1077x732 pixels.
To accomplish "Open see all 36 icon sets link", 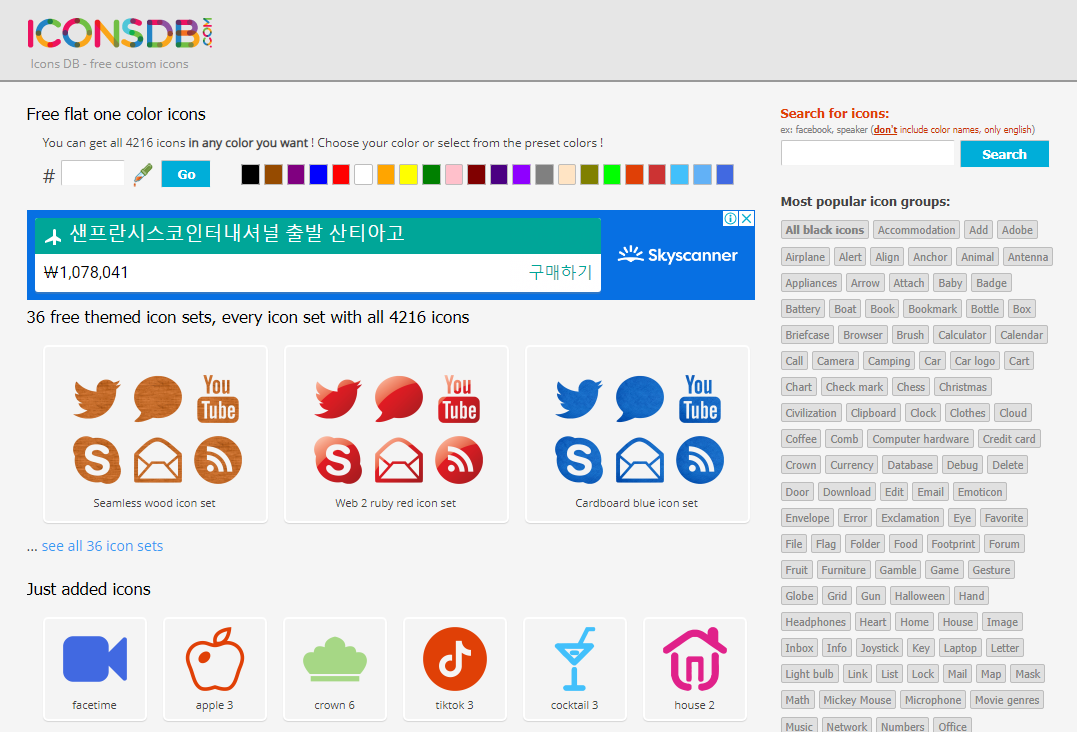I will click(x=102, y=546).
